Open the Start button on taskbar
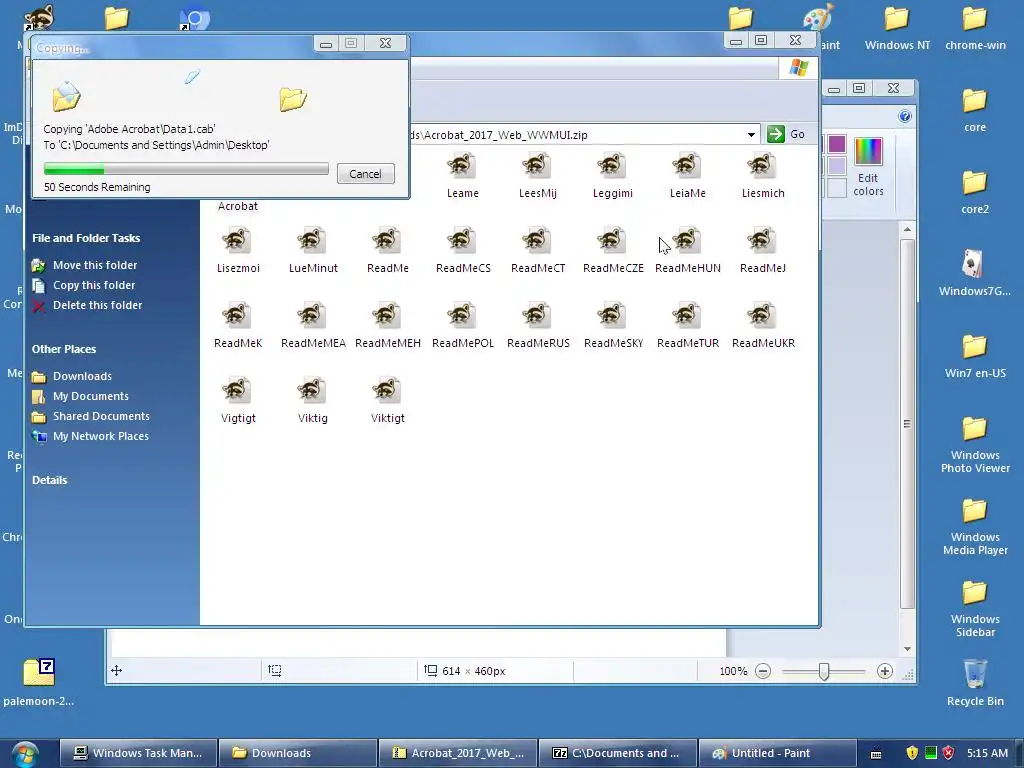 tap(24, 754)
